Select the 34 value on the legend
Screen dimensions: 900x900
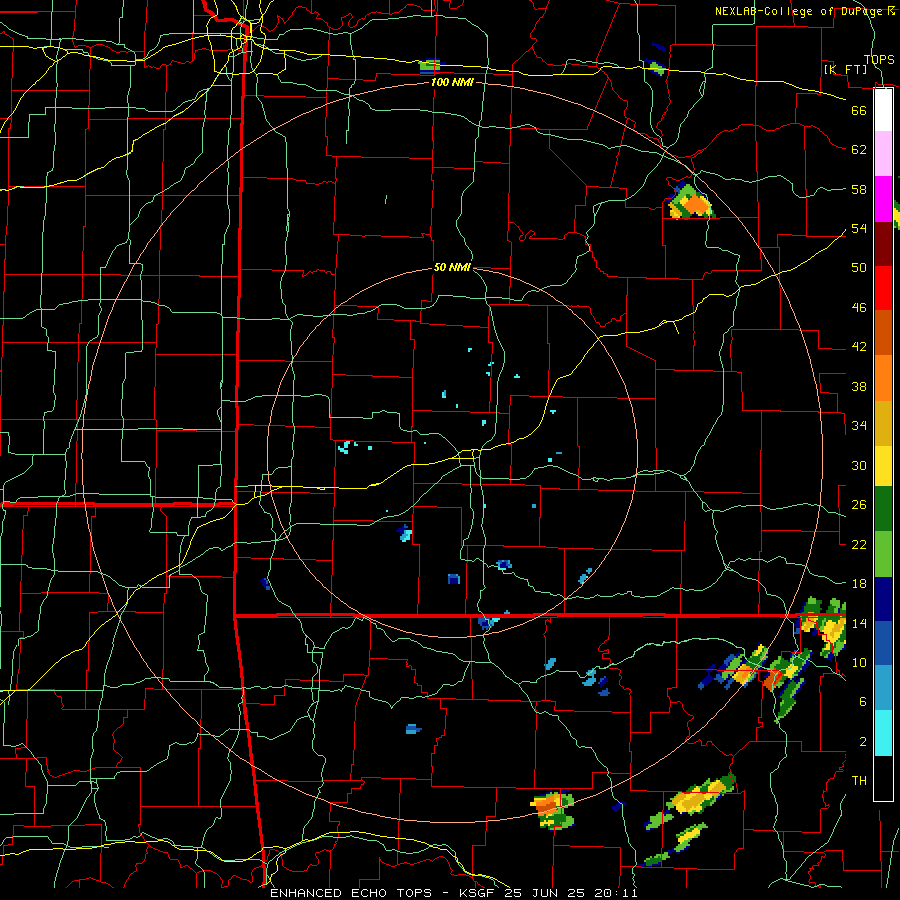click(x=859, y=426)
